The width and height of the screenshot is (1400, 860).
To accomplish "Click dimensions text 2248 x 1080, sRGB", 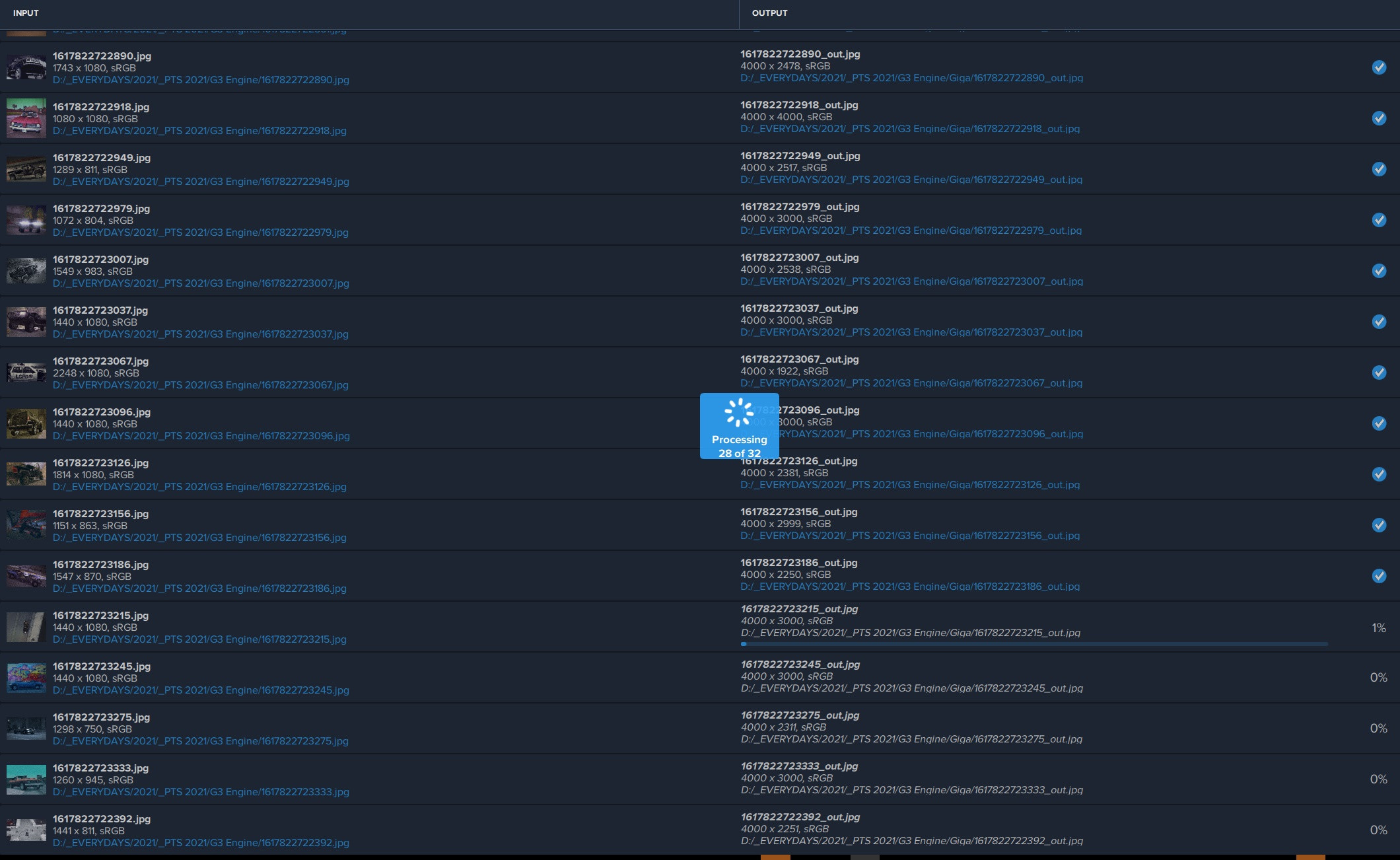I will point(96,373).
